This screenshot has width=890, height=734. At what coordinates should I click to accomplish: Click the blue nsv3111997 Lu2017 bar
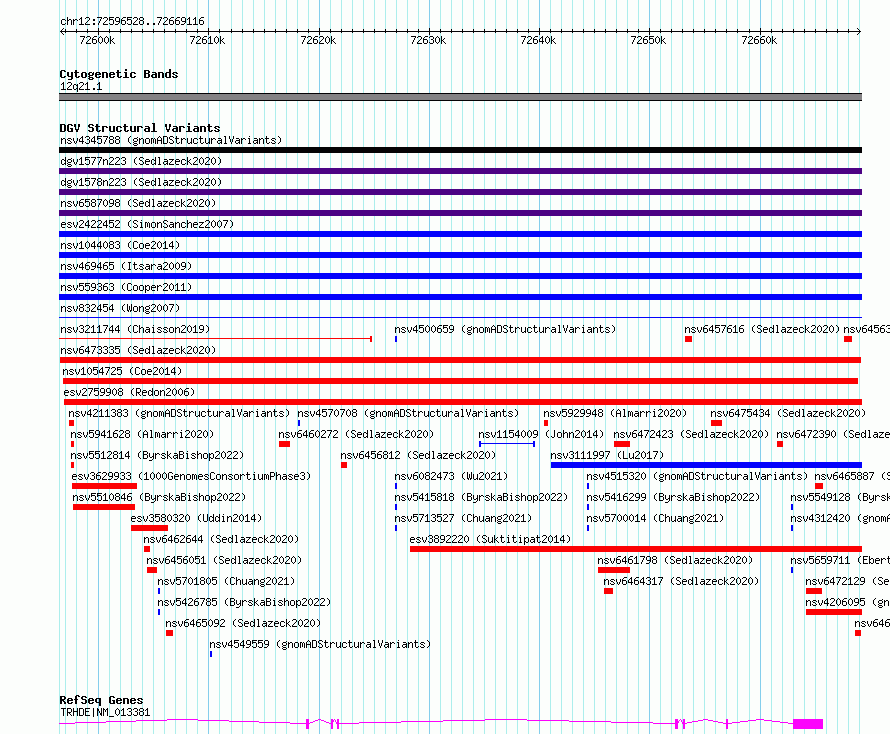706,465
